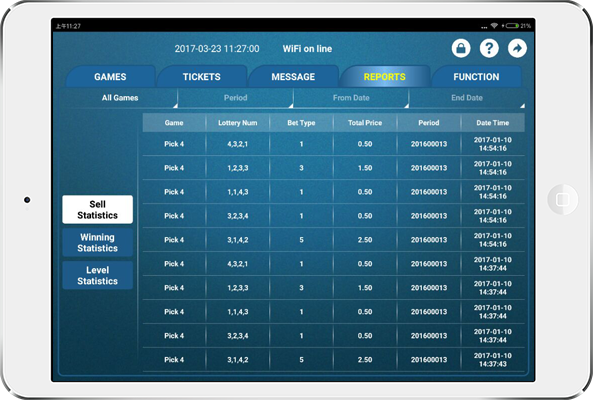Open the End Date picker
The width and height of the screenshot is (593, 400).
click(x=467, y=98)
